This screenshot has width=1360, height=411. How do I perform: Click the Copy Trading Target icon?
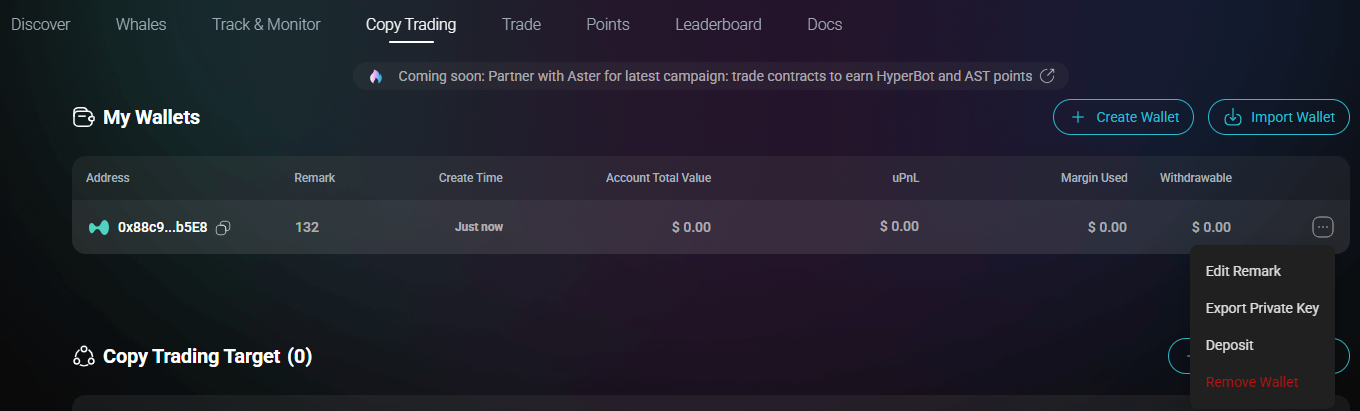(84, 357)
